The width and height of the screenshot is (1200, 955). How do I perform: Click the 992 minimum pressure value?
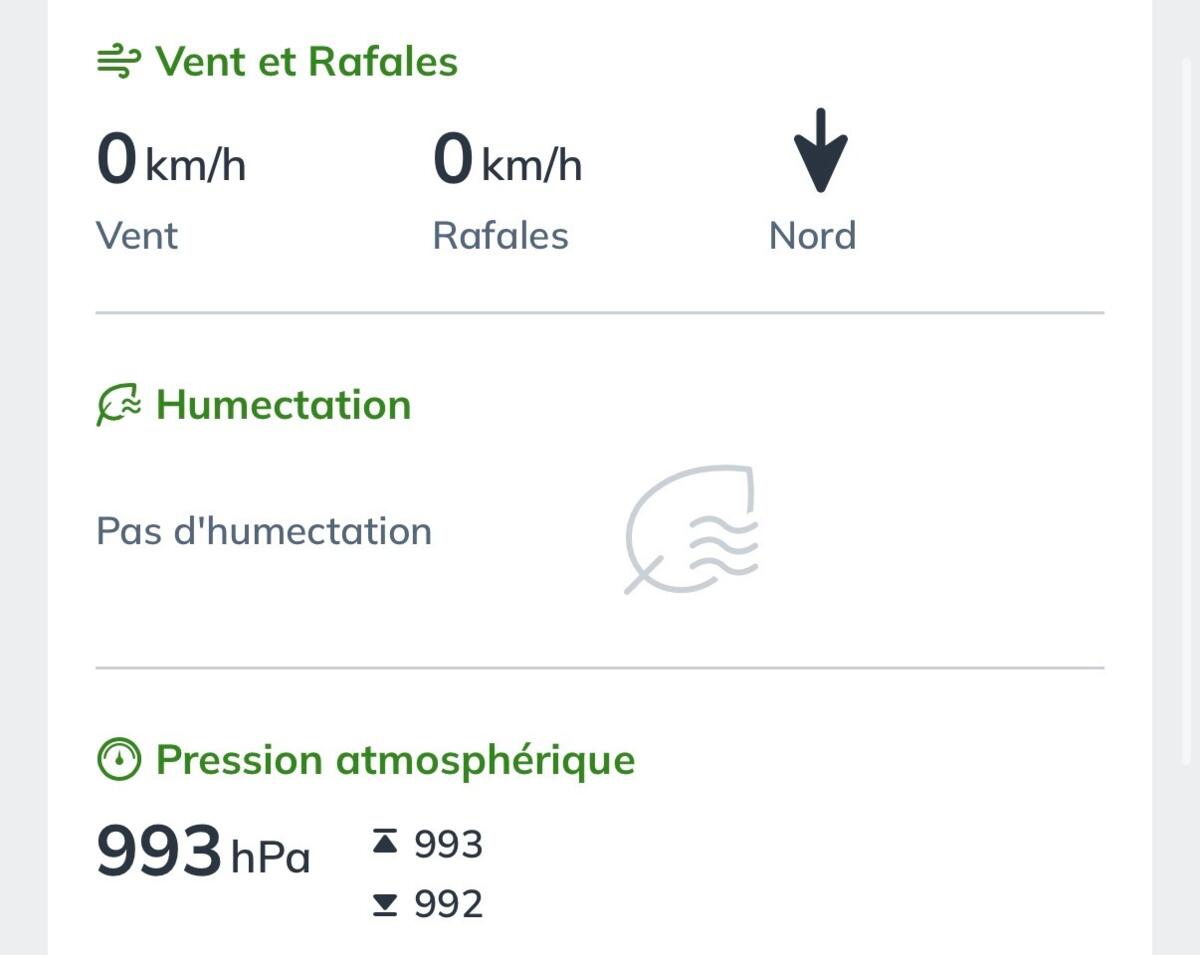tap(448, 905)
